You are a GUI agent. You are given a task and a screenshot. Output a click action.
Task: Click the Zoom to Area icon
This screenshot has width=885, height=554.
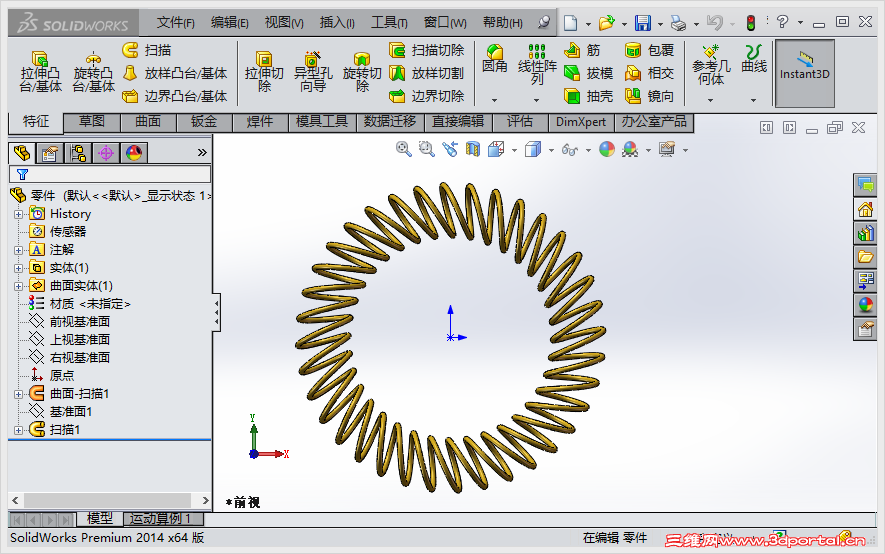point(427,150)
